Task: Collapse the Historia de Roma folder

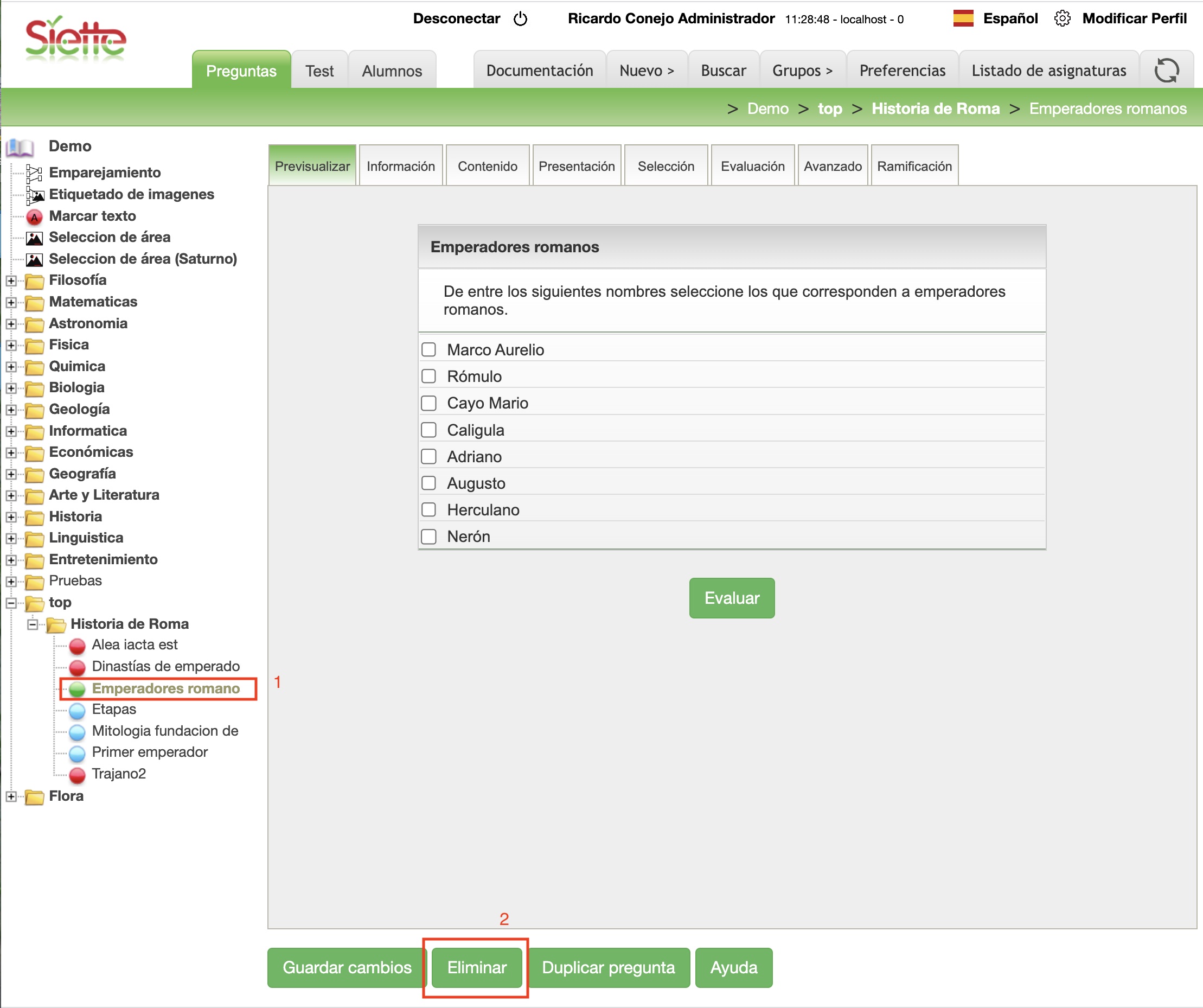Action: pos(33,624)
